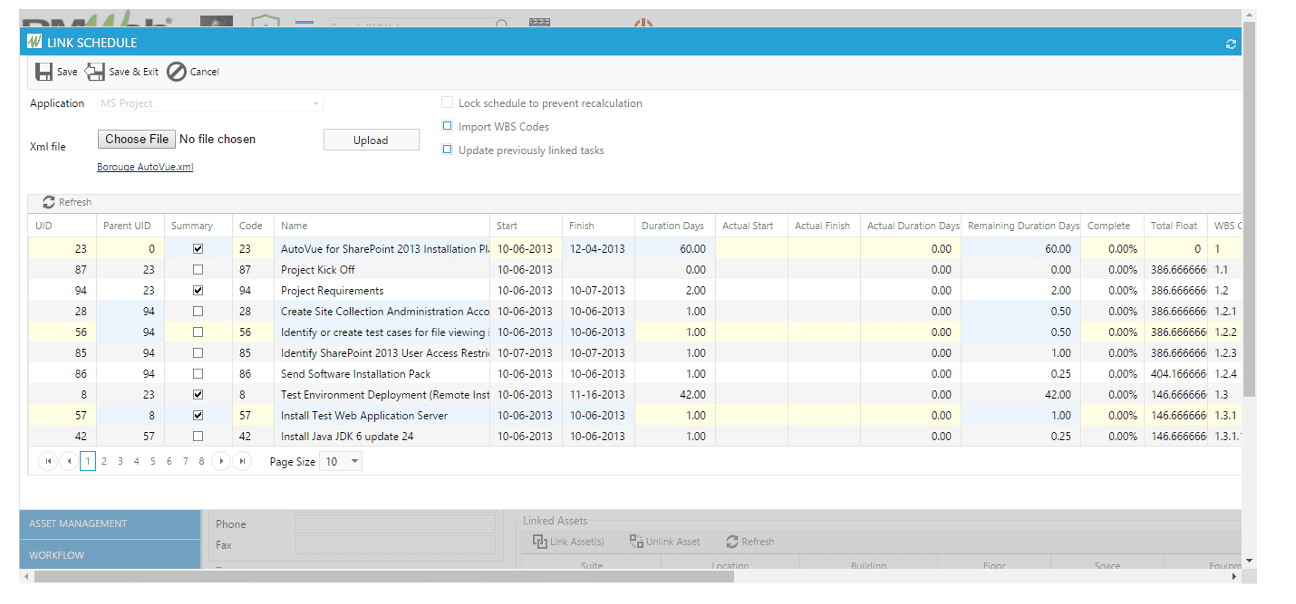Screen dimensions: 1296x604
Task: Select the Project Kick Off name cell
Action: 382,270
